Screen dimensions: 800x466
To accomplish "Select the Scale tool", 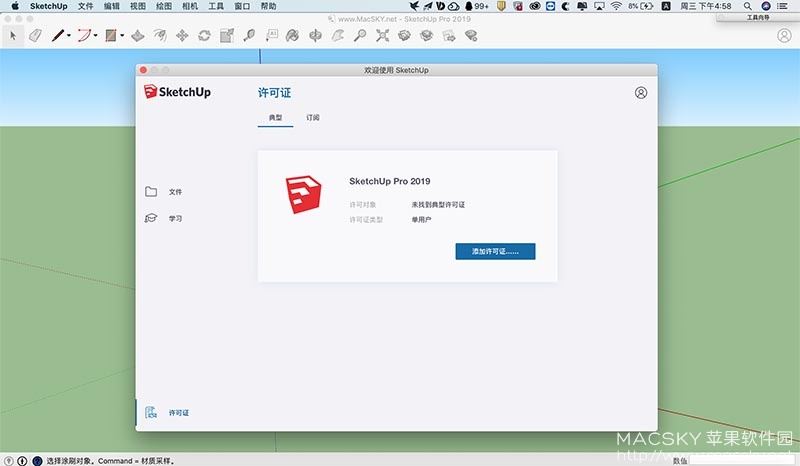I will [227, 36].
